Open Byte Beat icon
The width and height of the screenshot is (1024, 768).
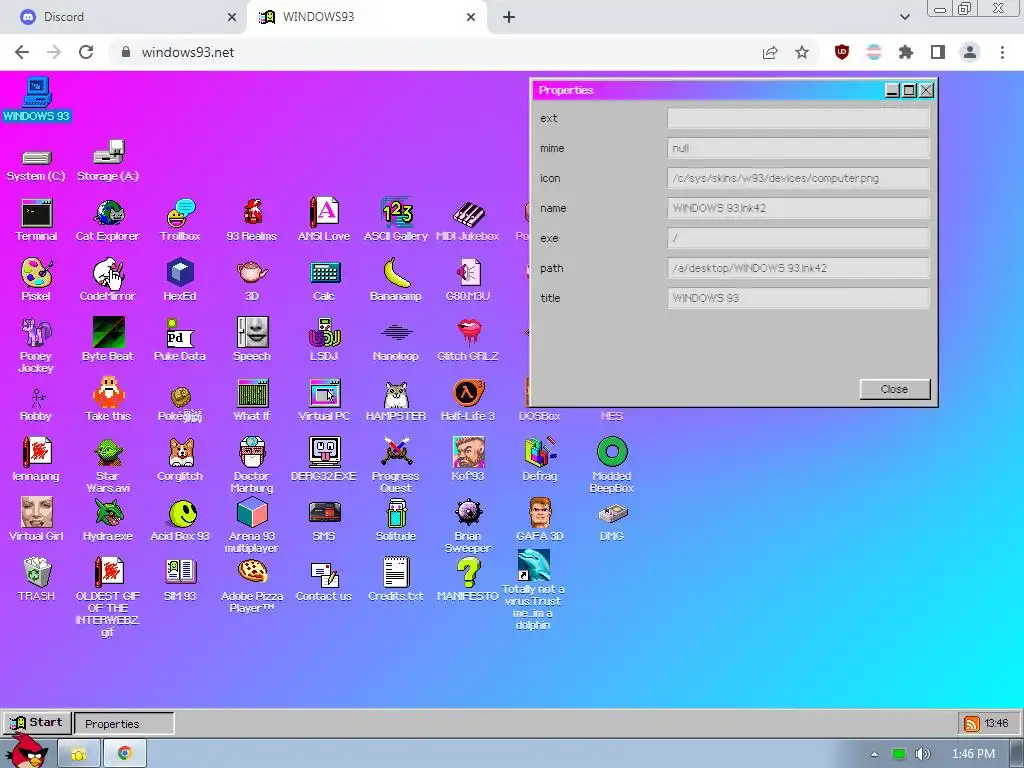108,339
